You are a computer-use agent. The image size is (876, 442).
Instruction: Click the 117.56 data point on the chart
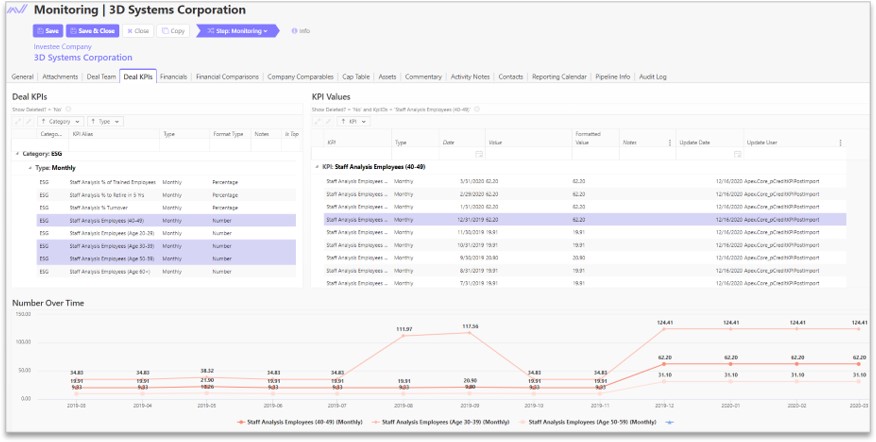(x=468, y=332)
